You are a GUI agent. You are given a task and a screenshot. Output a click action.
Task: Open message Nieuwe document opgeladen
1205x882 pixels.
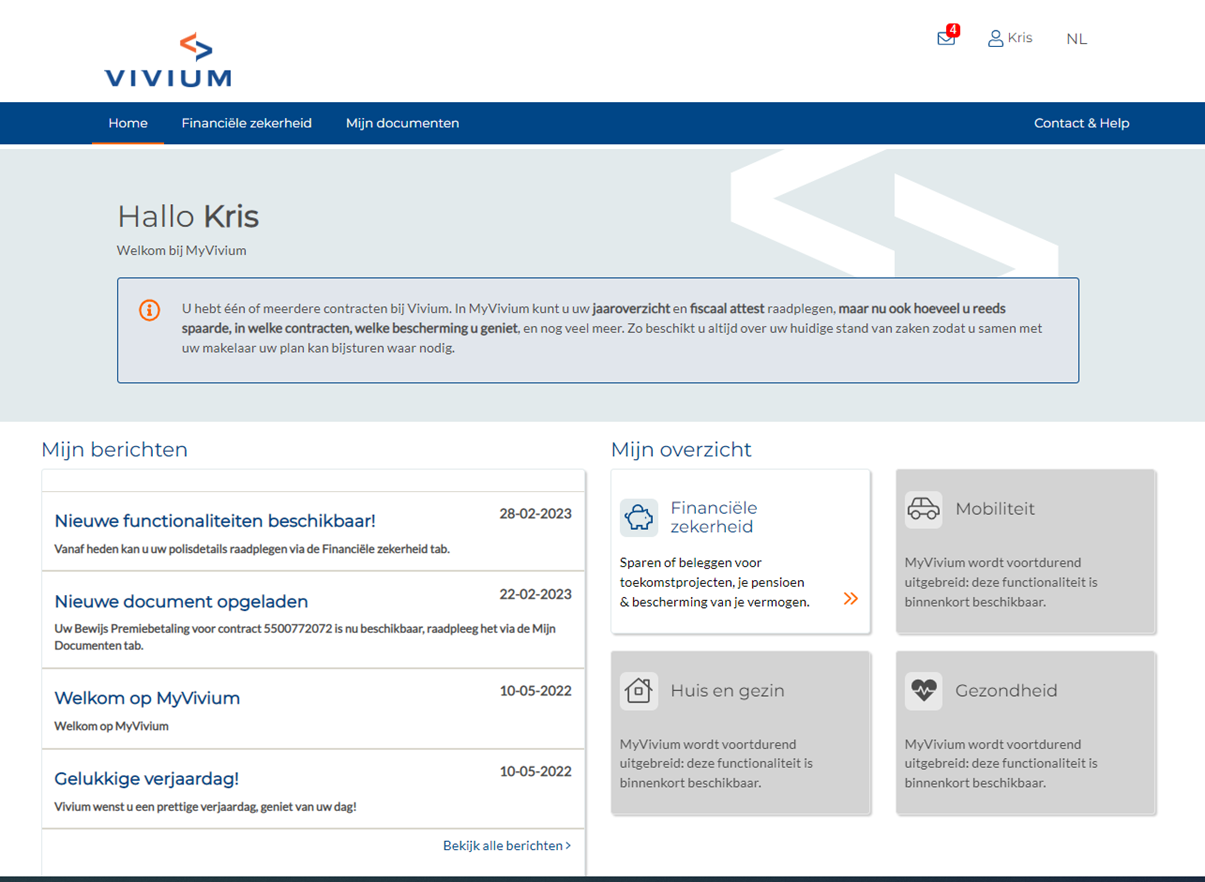click(x=181, y=602)
